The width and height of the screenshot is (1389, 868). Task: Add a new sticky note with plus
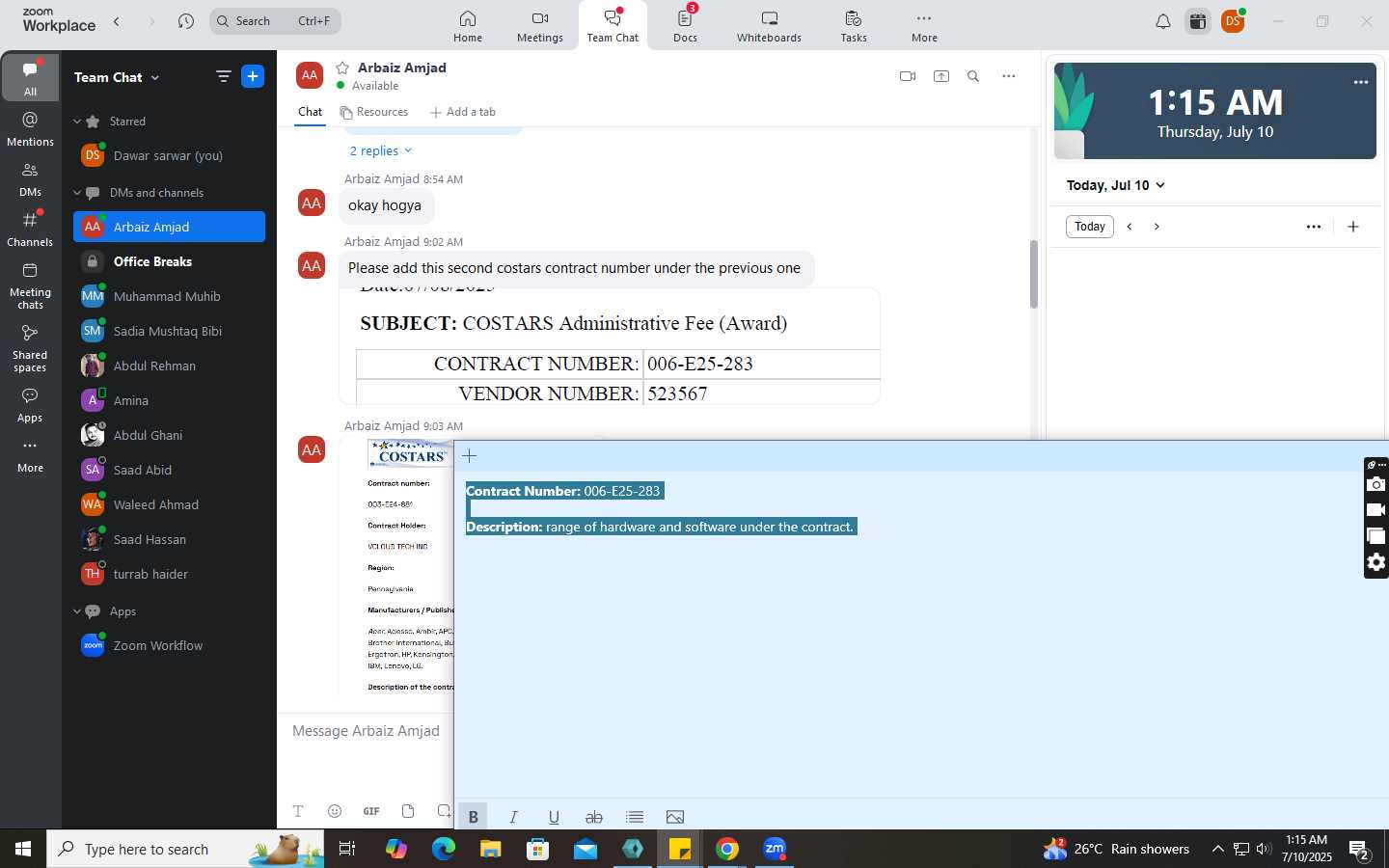pos(470,456)
